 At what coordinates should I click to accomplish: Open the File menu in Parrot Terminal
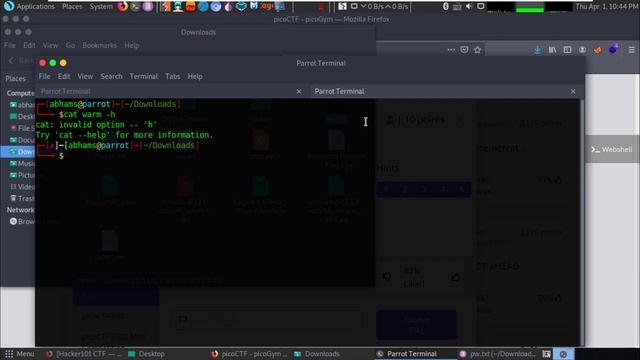pos(44,76)
